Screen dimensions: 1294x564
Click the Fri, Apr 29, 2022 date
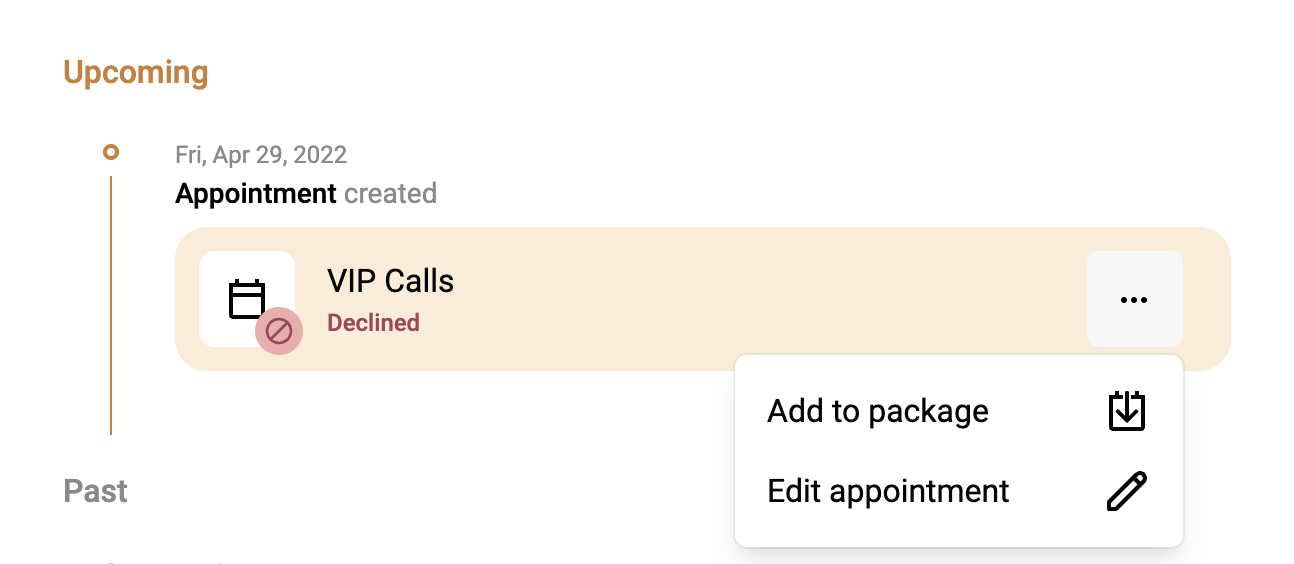[261, 155]
